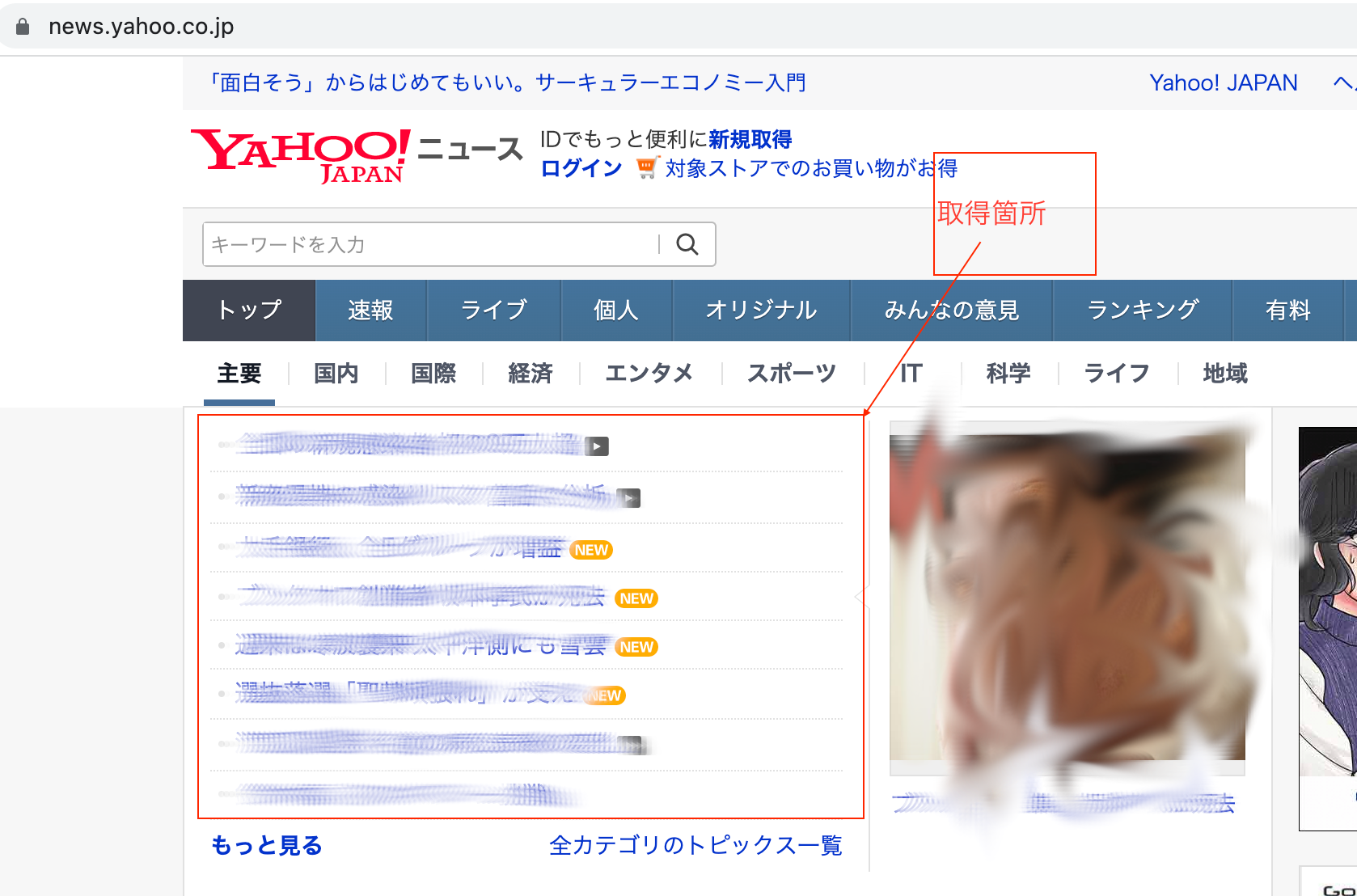Image resolution: width=1357 pixels, height=896 pixels.
Task: Select the エンタメ news category
Action: tap(649, 373)
